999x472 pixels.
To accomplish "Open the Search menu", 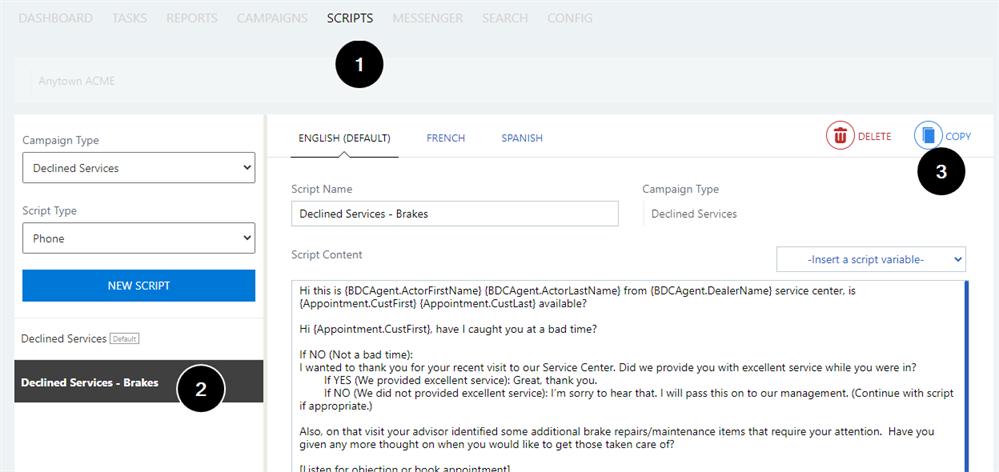I will point(505,18).
